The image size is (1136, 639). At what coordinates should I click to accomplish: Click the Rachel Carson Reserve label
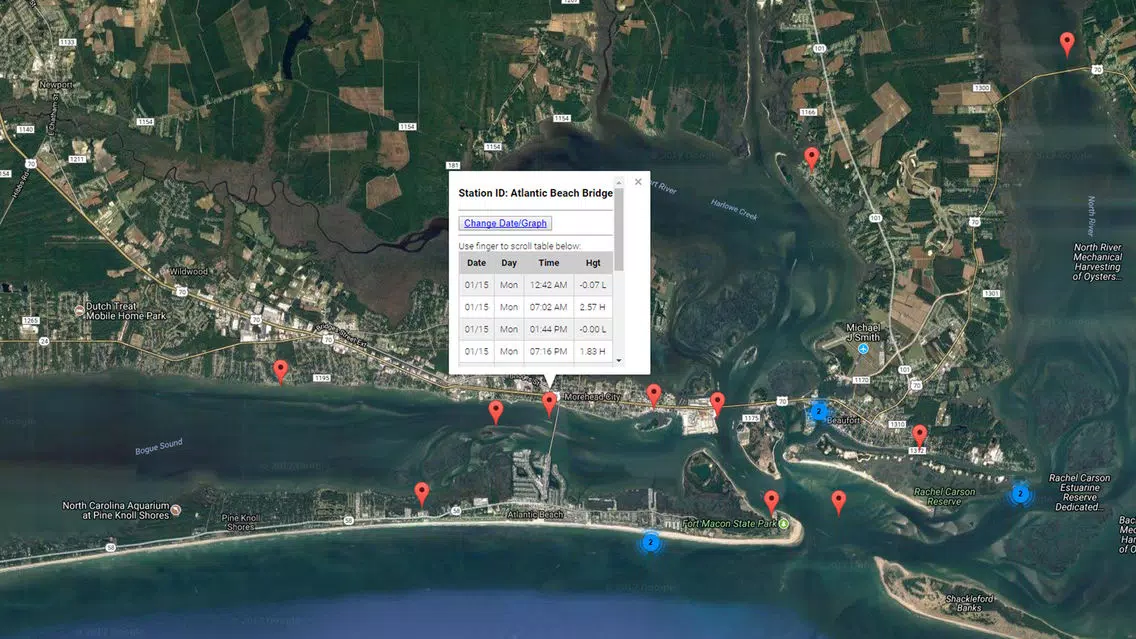coord(944,496)
